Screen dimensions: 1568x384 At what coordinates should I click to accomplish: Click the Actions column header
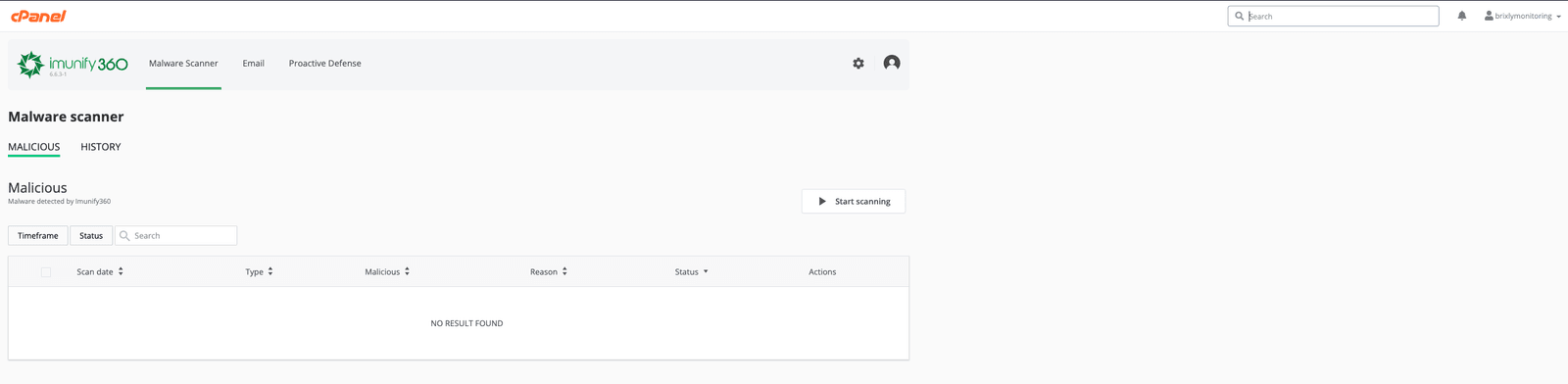822,272
